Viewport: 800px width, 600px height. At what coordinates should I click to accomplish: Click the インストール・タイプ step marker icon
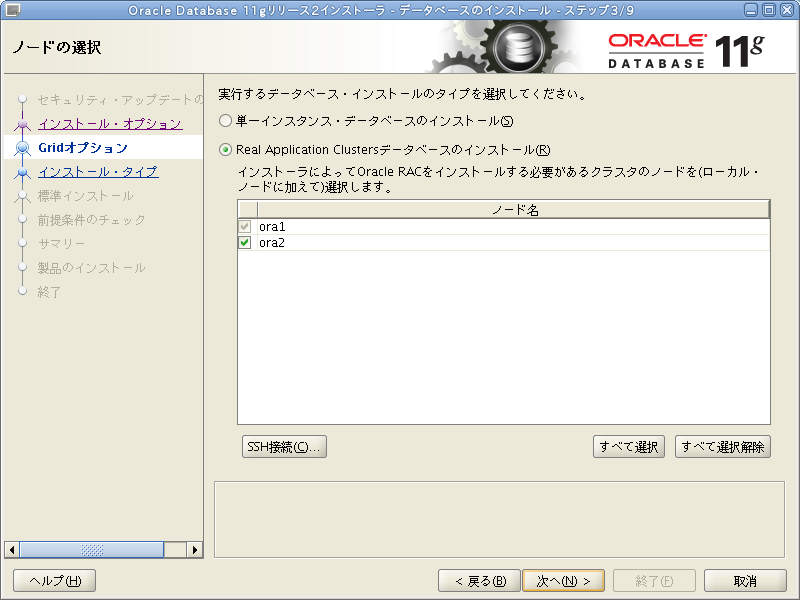(x=22, y=172)
